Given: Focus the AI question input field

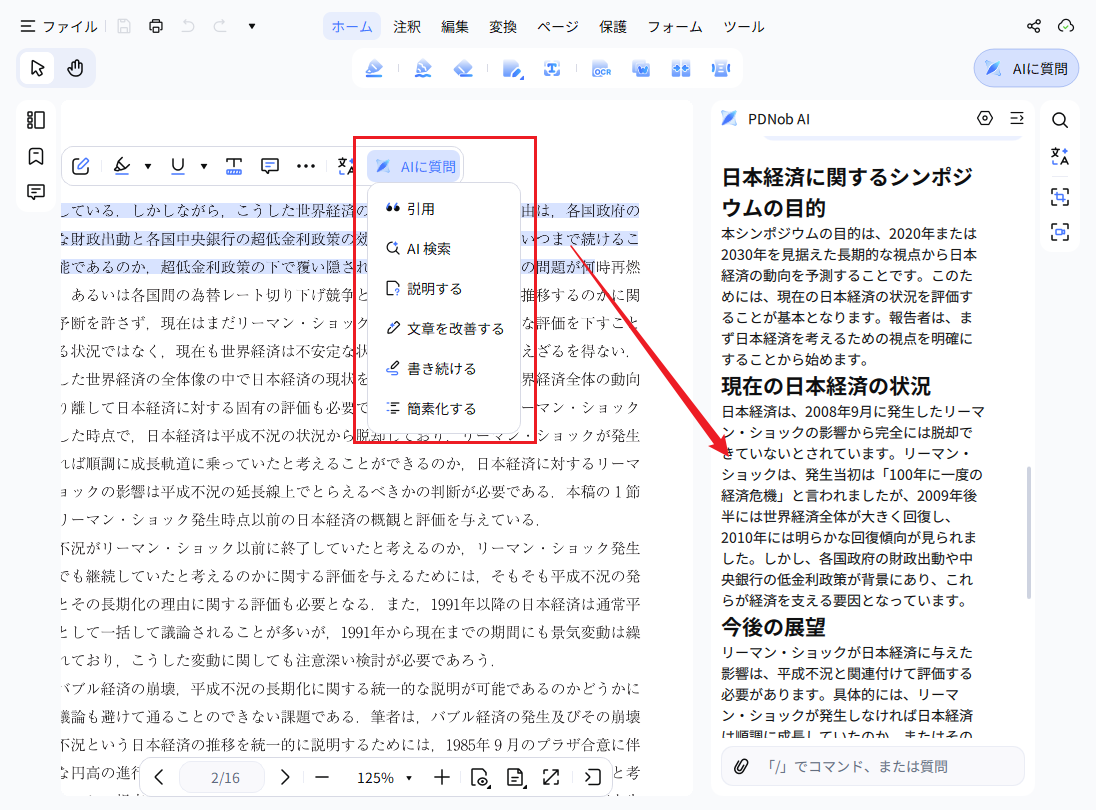Looking at the screenshot, I should [x=873, y=767].
